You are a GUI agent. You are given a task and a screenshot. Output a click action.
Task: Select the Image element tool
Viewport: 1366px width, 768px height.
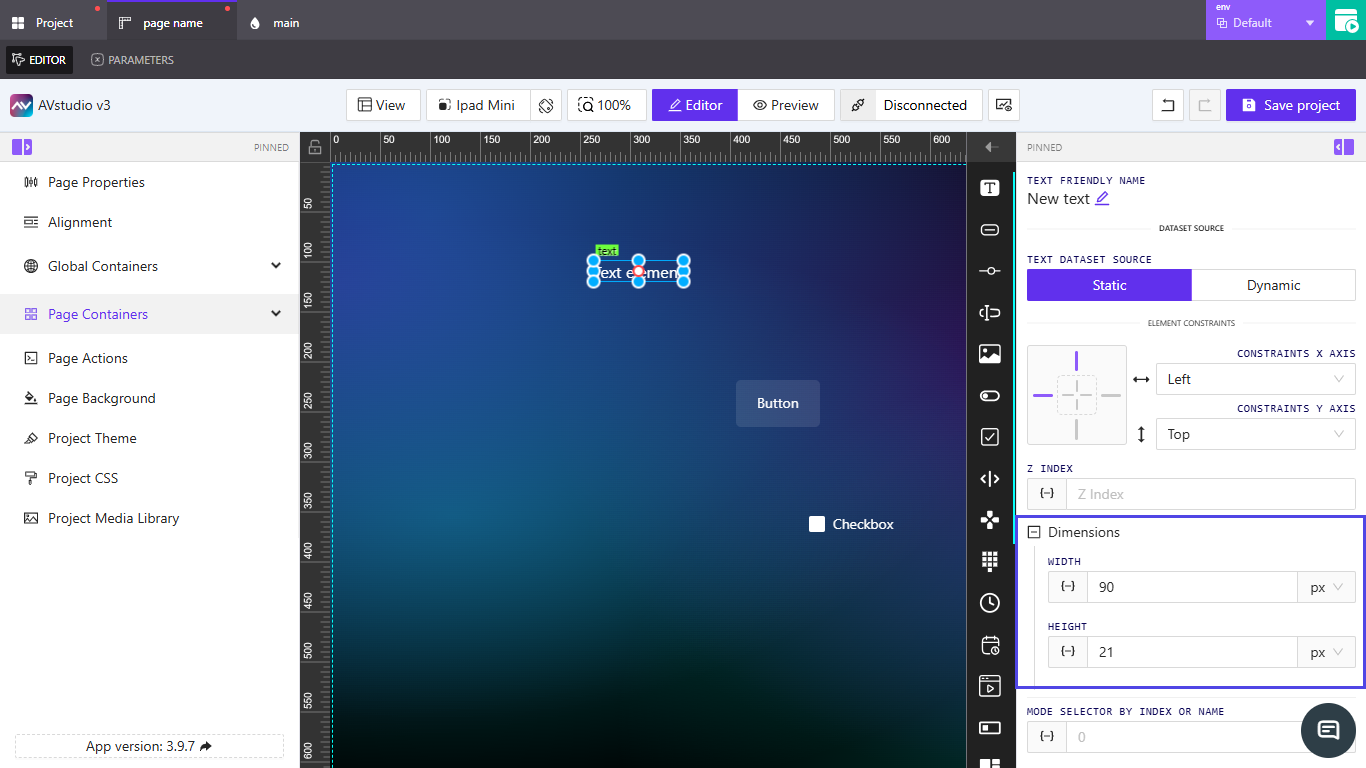[990, 354]
